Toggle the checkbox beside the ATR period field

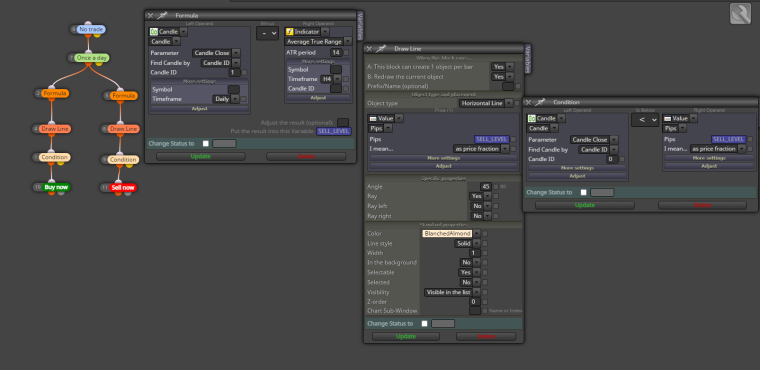pyautogui.click(x=346, y=53)
